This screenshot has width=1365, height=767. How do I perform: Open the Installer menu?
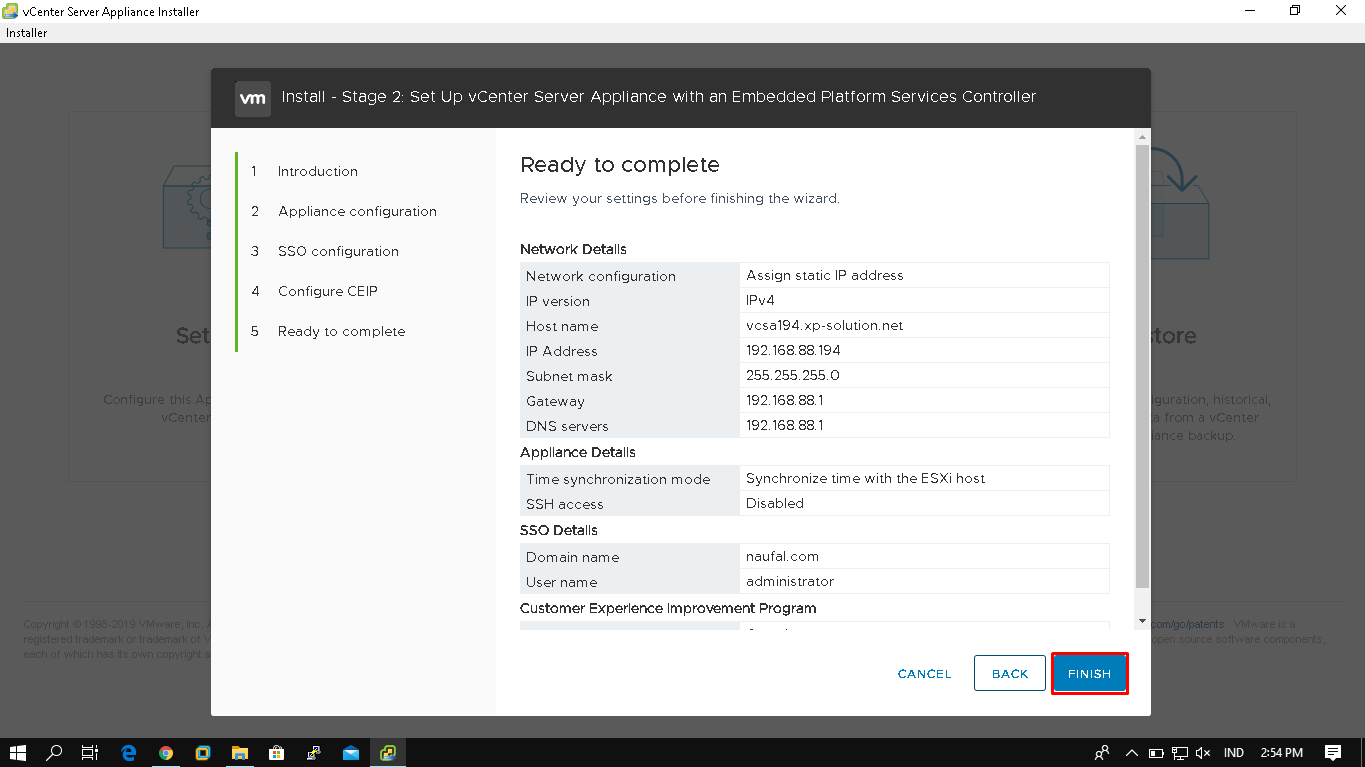(26, 32)
